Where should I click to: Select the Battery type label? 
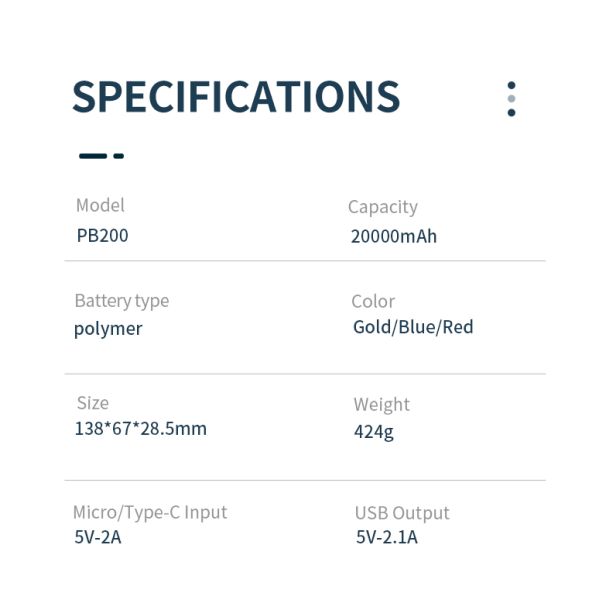121,300
